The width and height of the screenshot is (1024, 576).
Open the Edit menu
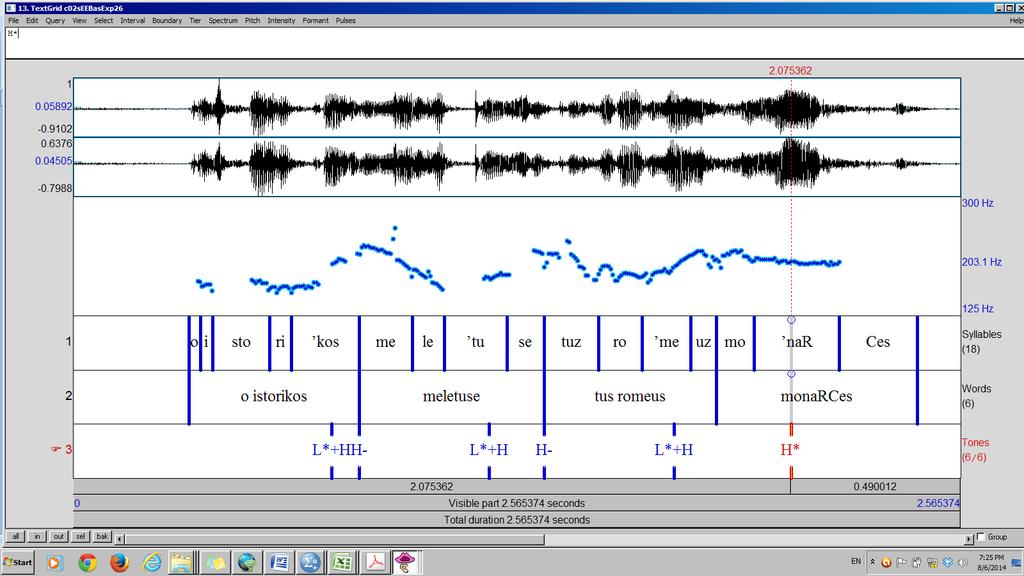pos(32,20)
